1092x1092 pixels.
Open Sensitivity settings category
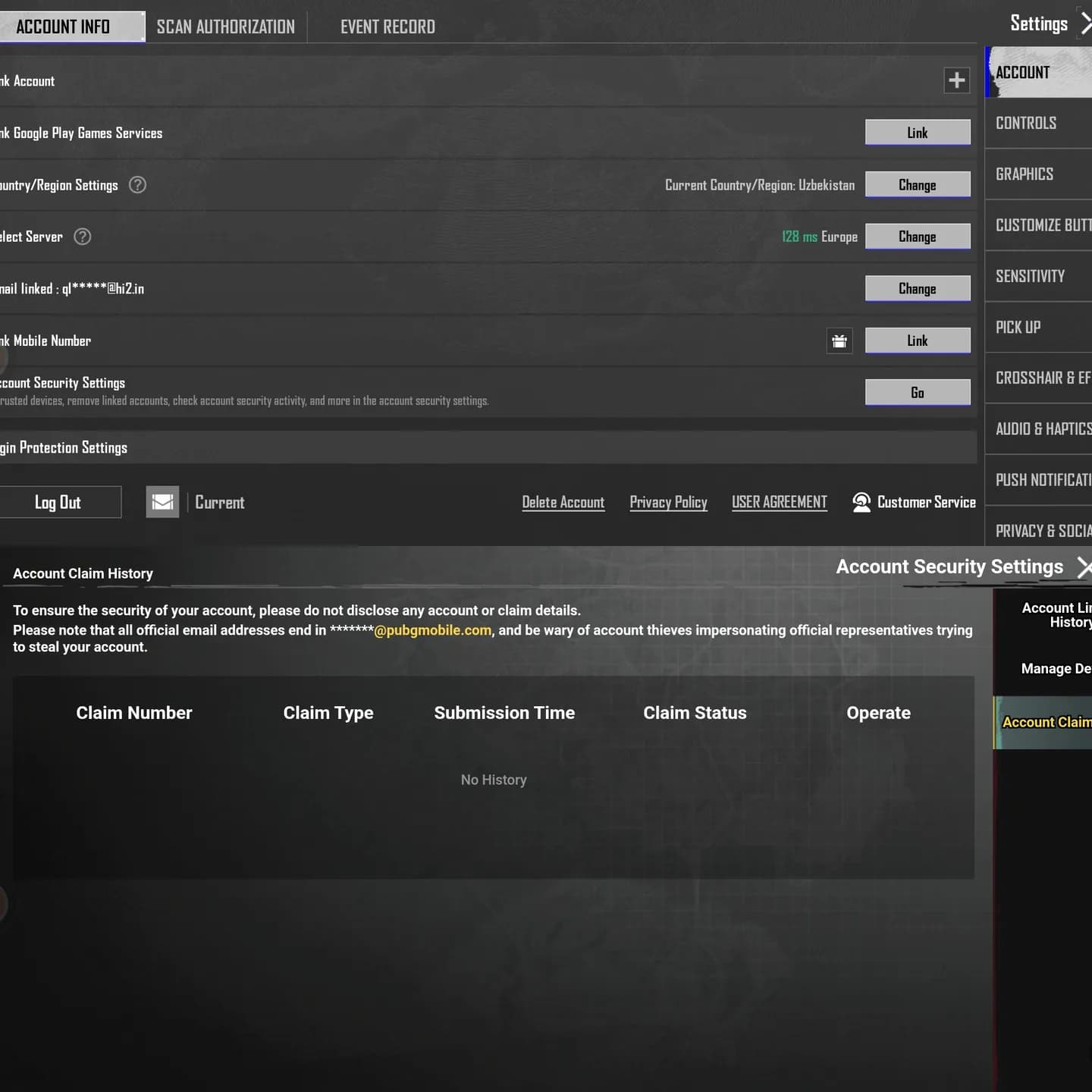click(1038, 276)
